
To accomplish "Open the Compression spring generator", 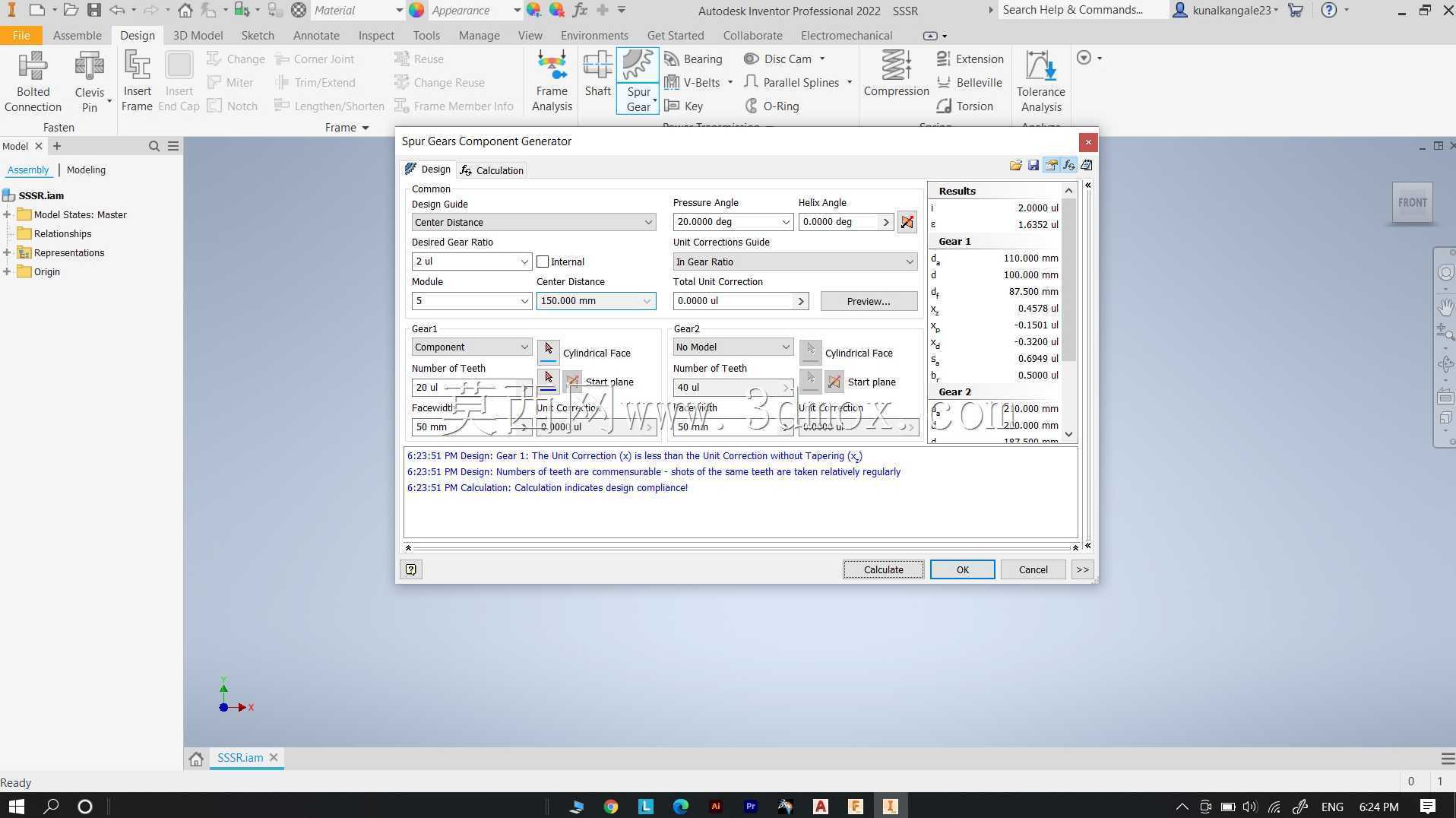I will 896,75.
